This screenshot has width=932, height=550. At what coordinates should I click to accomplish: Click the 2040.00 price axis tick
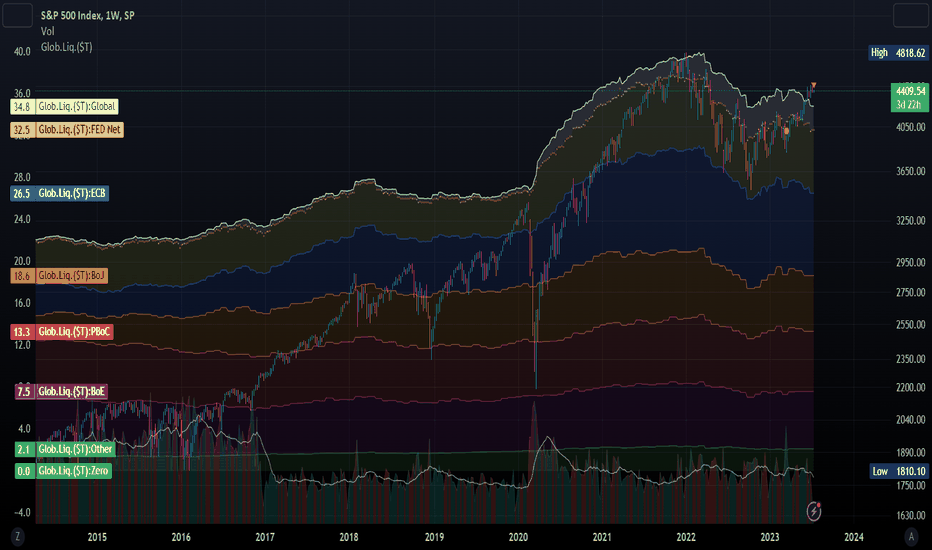(x=911, y=420)
